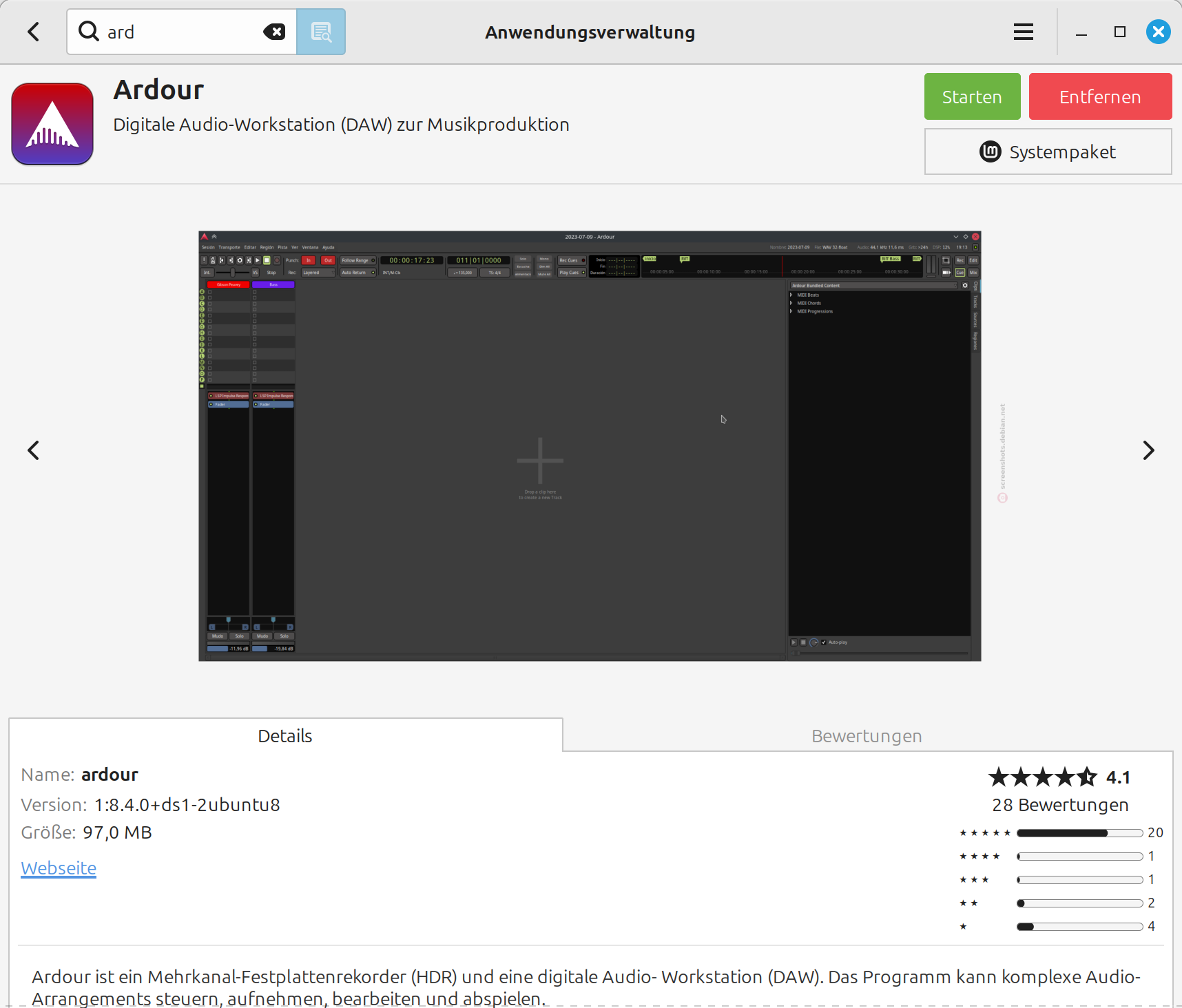Click the Linux Mint logo in Systempaket
The width and height of the screenshot is (1182, 1008).
[x=991, y=151]
